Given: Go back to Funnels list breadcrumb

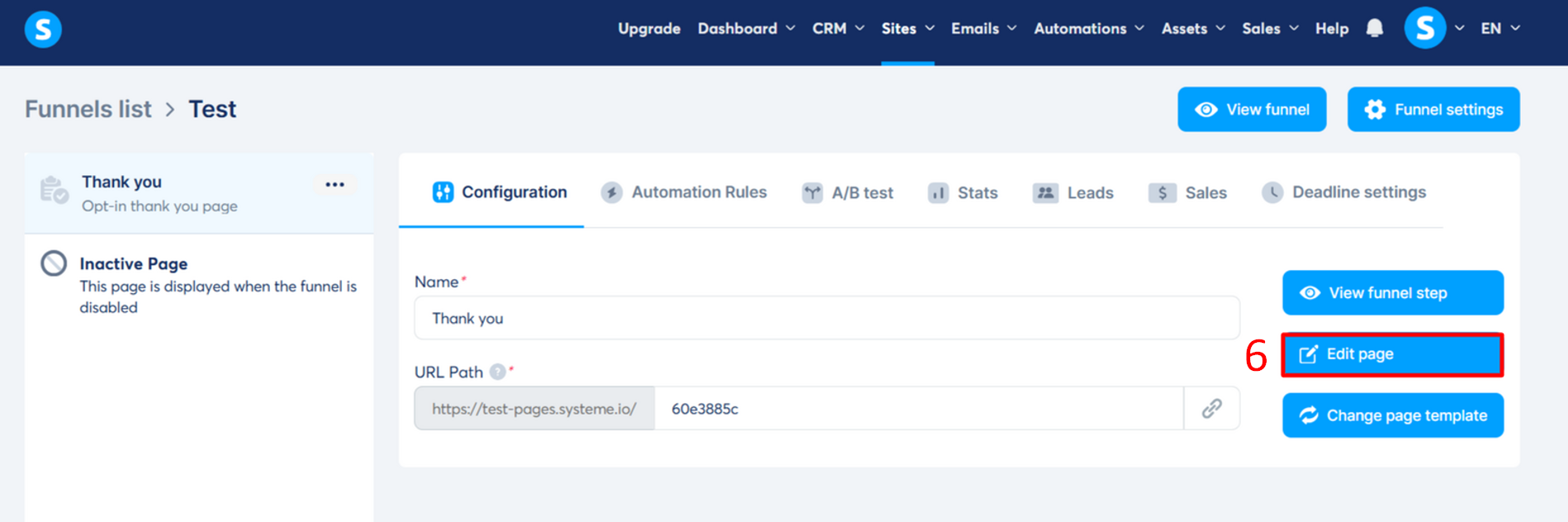Looking at the screenshot, I should point(88,109).
